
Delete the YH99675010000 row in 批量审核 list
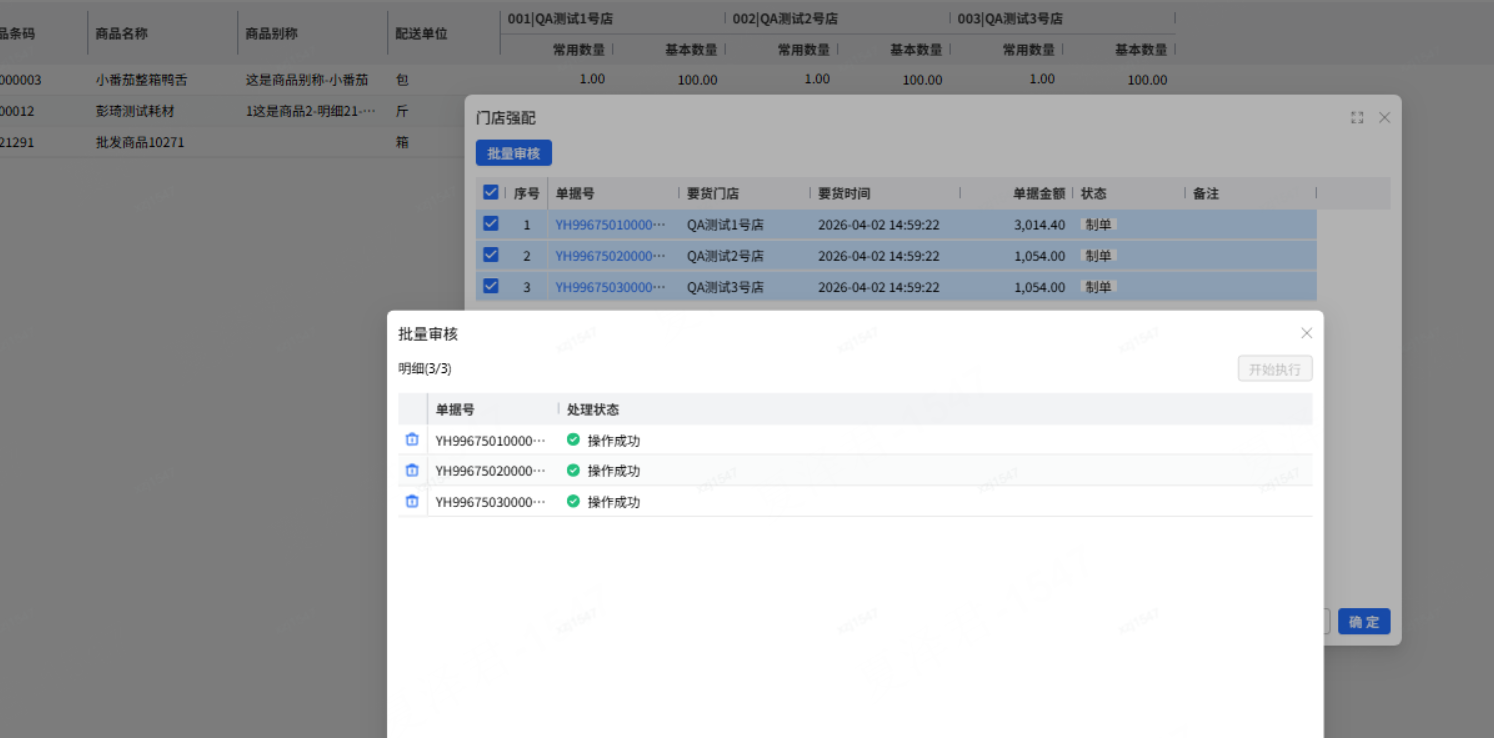(x=411, y=440)
